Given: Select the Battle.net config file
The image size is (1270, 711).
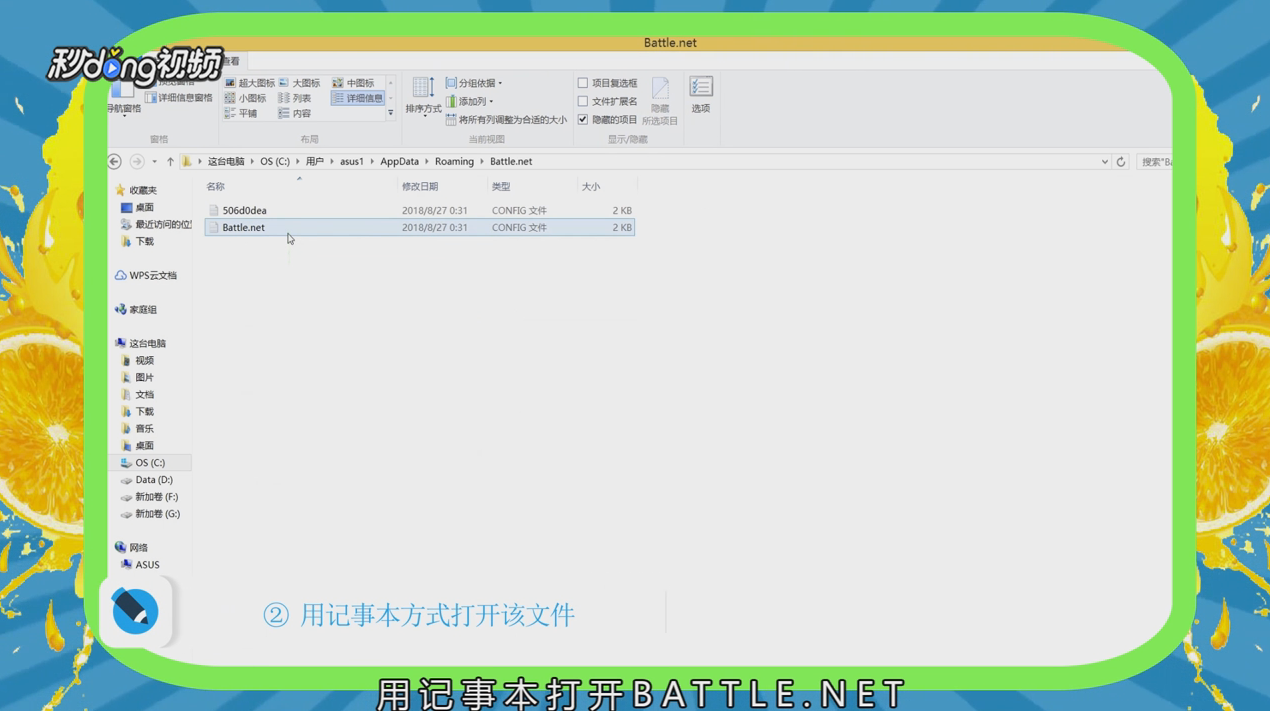Looking at the screenshot, I should [x=419, y=228].
